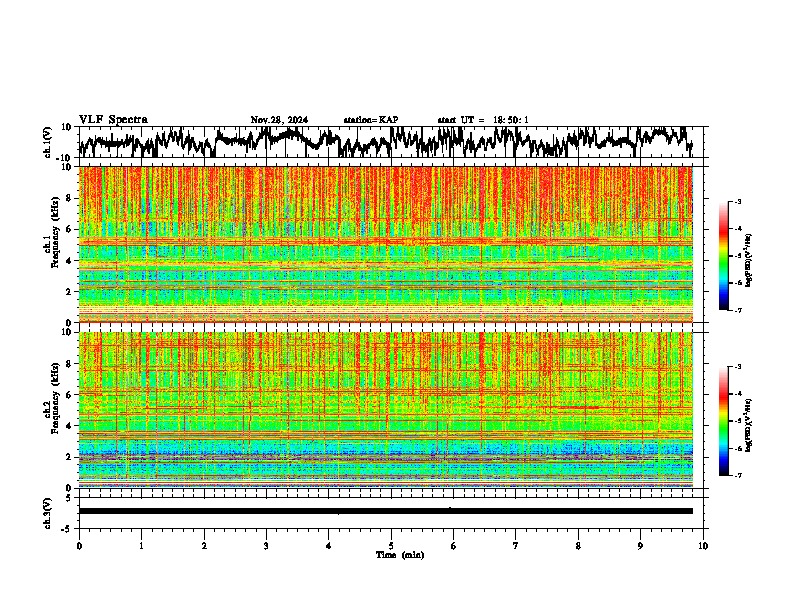The width and height of the screenshot is (792, 612).
Task: Click the time axis tick label "6"
Action: tap(453, 546)
